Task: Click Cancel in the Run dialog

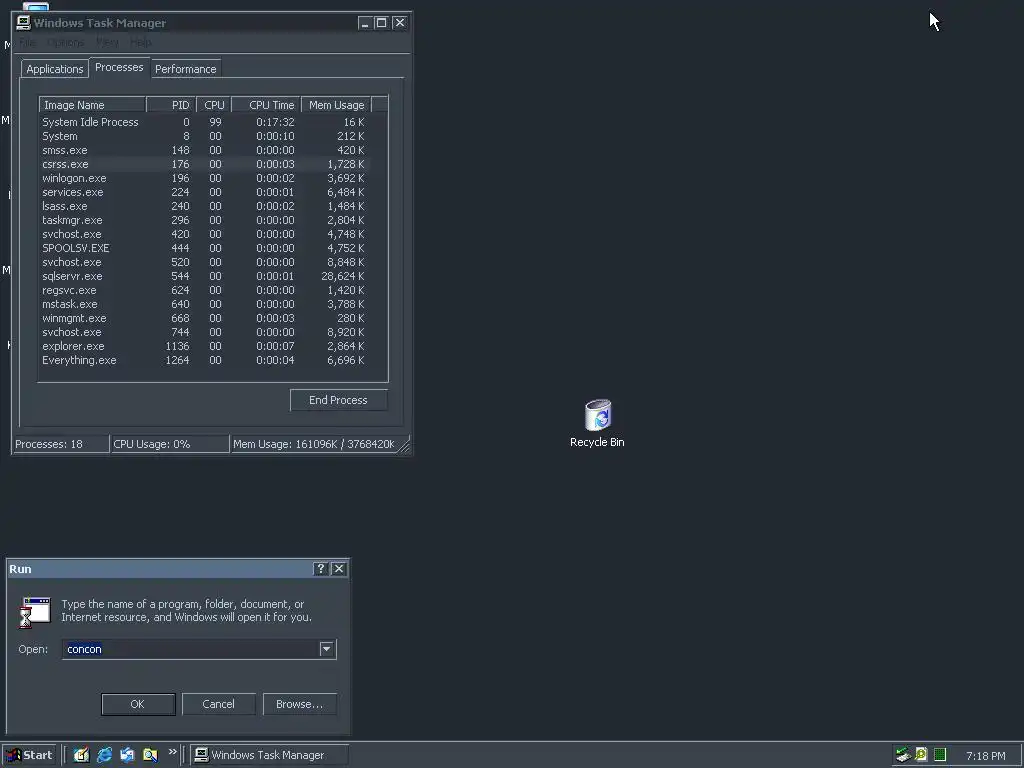Action: click(218, 704)
